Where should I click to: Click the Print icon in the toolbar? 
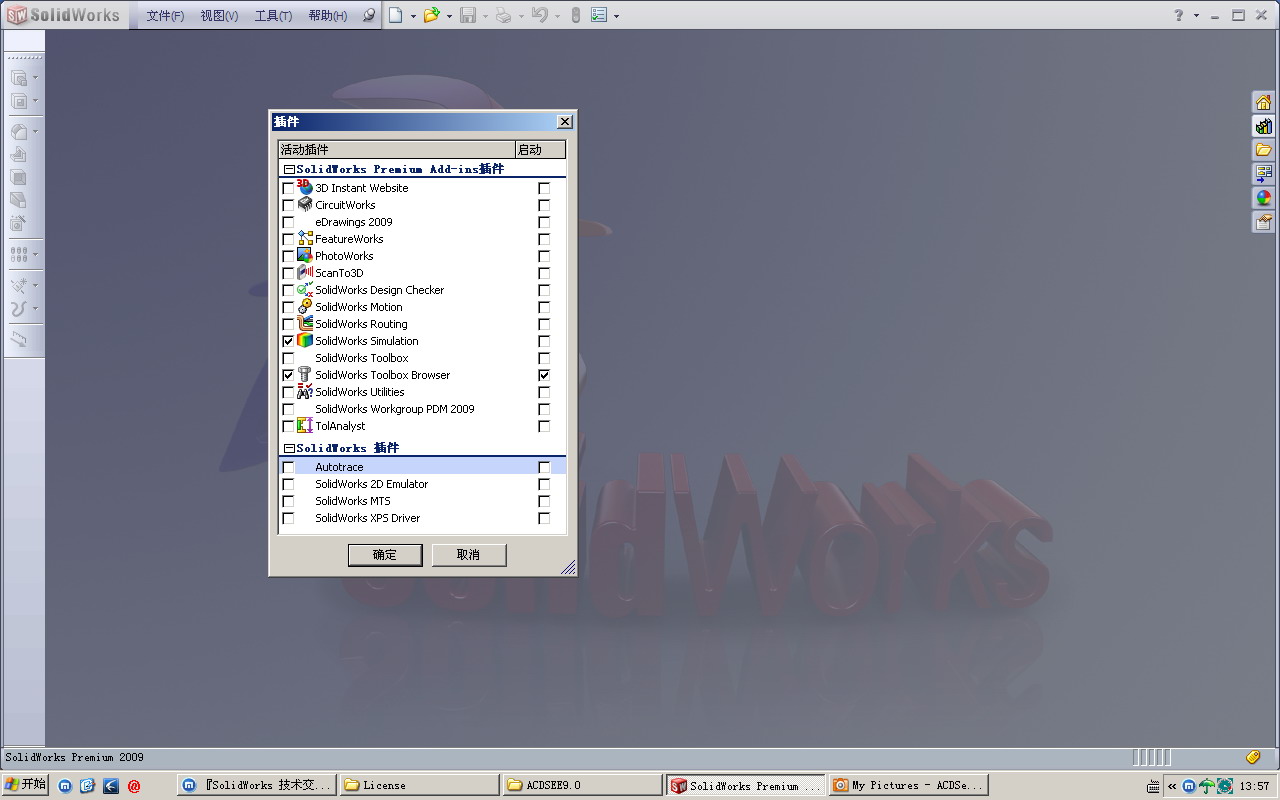pyautogui.click(x=503, y=15)
